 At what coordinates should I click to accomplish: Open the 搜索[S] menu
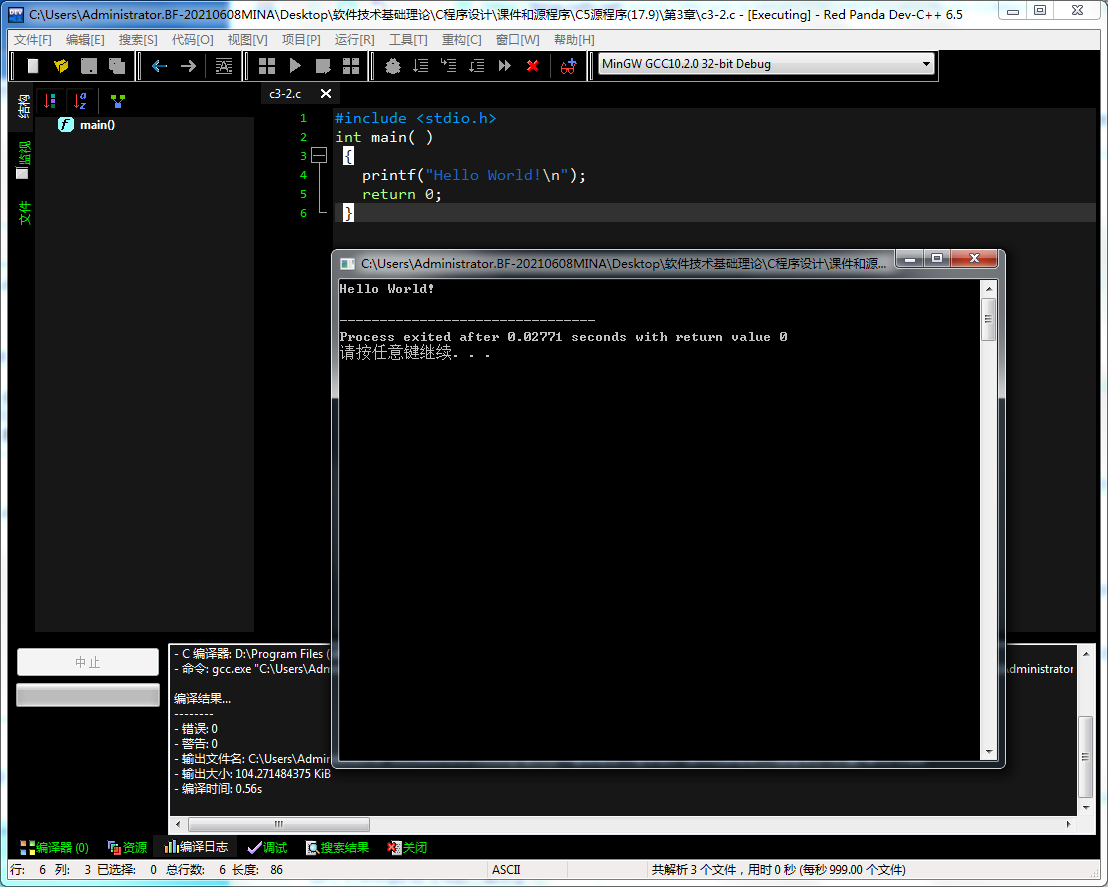point(138,40)
